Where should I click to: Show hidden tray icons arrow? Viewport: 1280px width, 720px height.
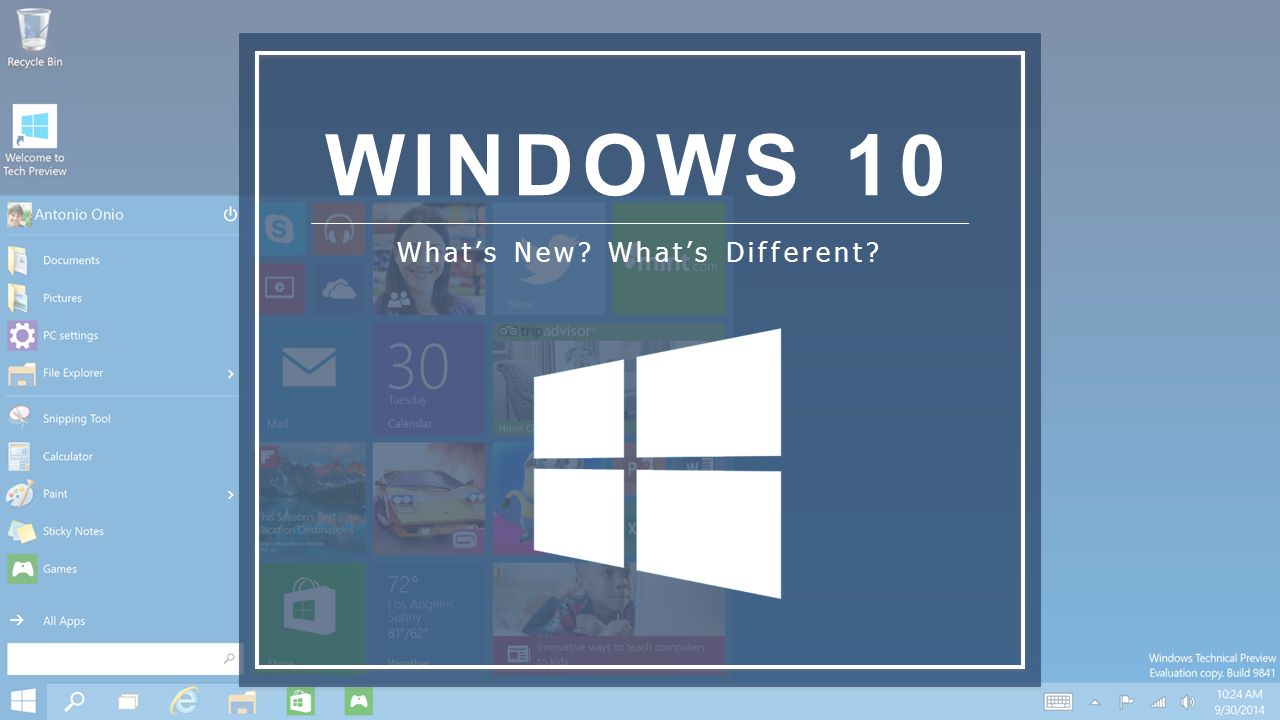[1094, 702]
